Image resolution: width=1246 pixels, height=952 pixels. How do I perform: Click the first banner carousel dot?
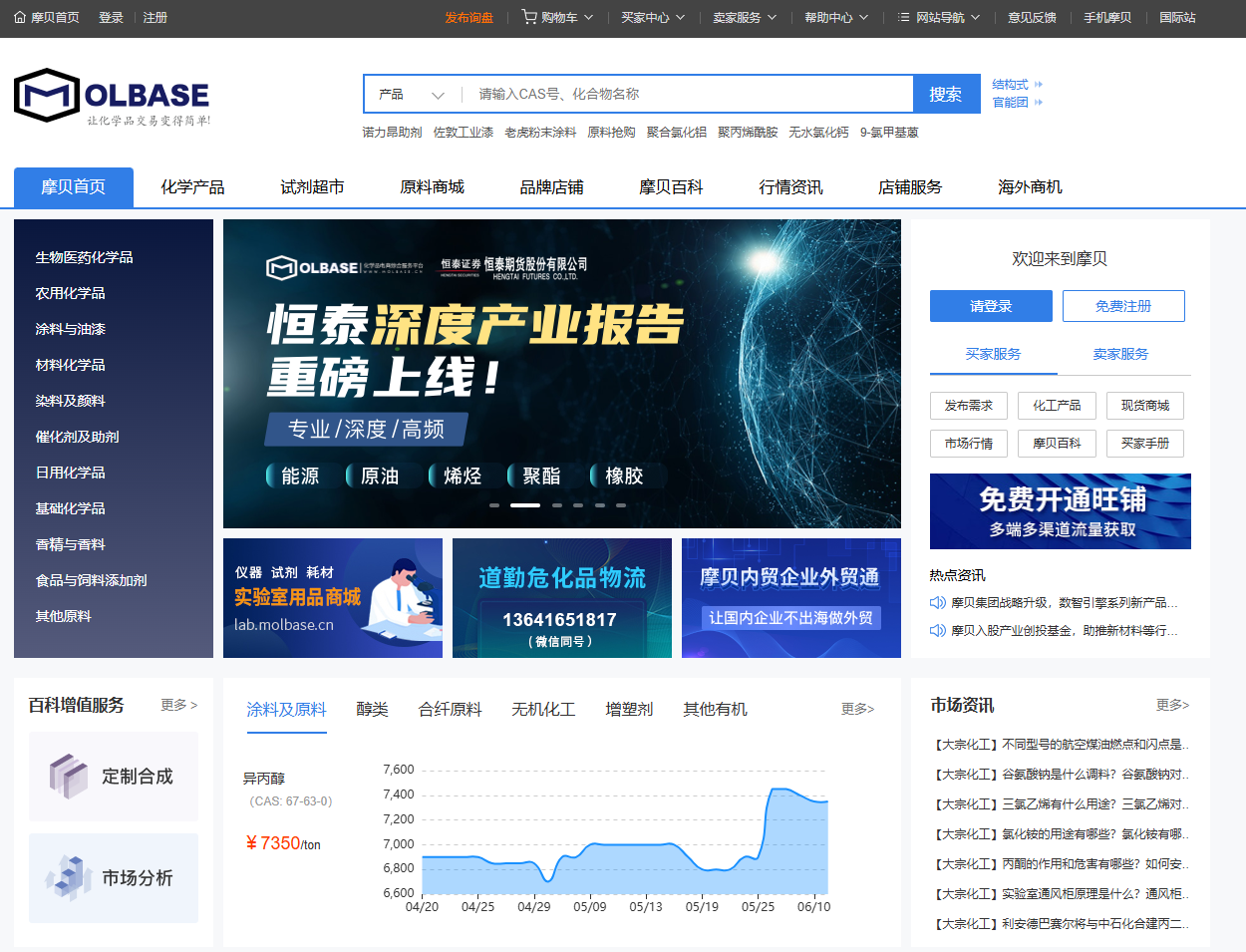tap(494, 505)
